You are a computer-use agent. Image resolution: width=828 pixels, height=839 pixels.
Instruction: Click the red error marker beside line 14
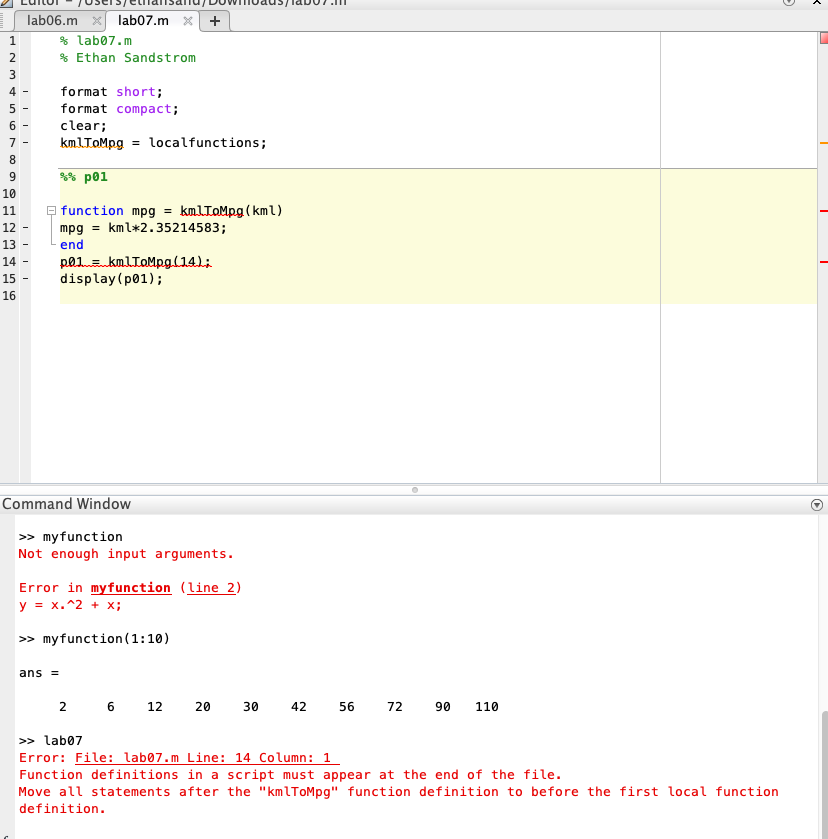(821, 262)
